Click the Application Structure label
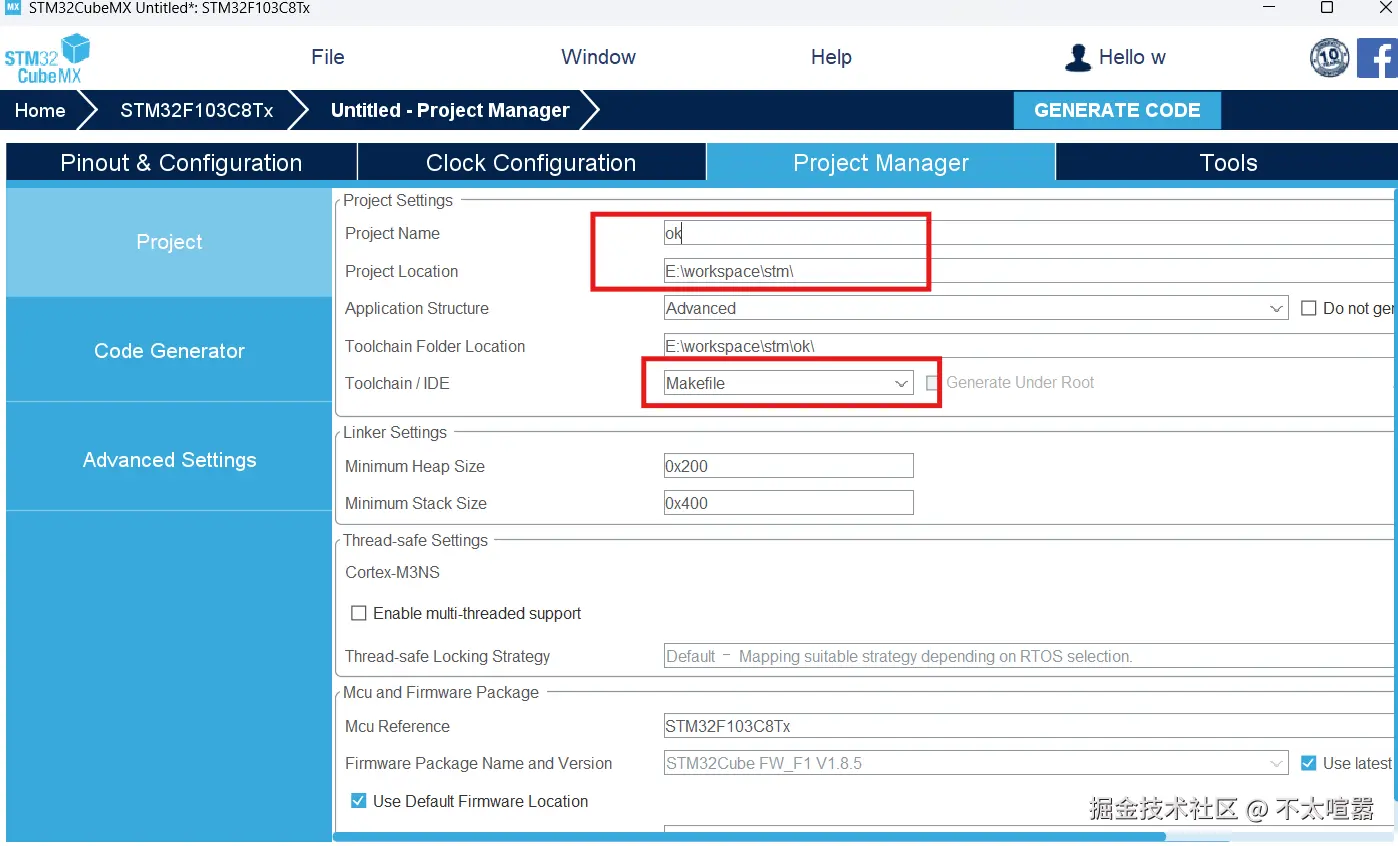 click(x=417, y=308)
